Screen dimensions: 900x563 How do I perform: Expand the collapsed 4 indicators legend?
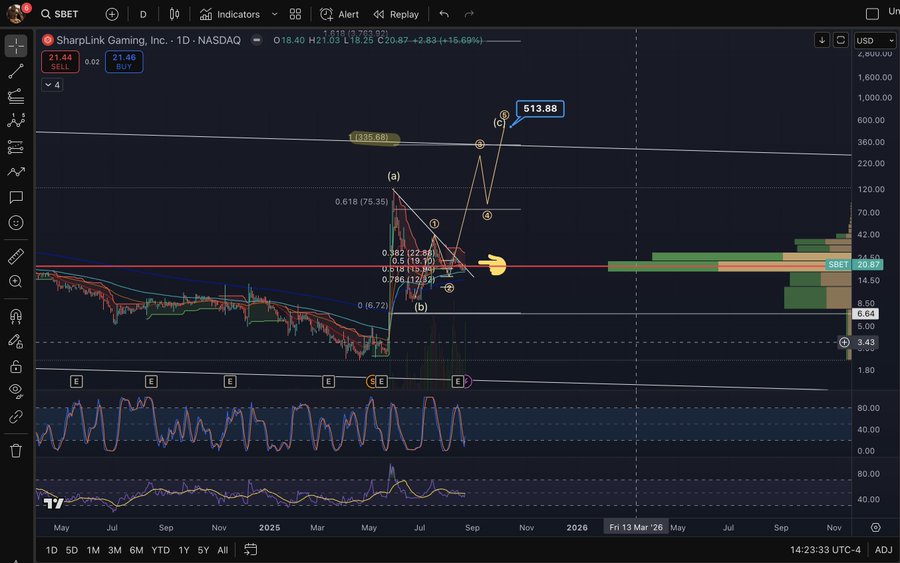click(52, 85)
